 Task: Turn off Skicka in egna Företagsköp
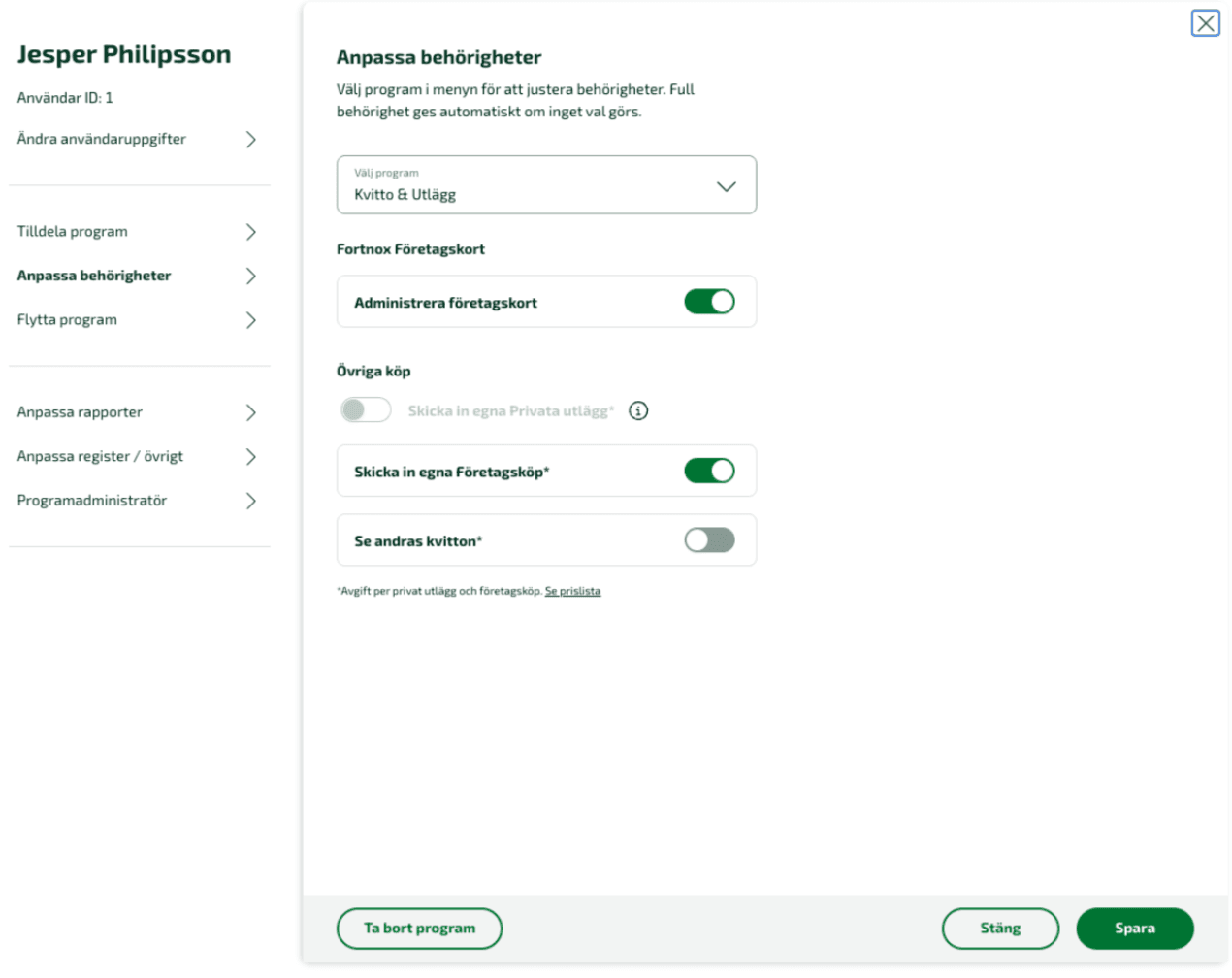coord(709,471)
